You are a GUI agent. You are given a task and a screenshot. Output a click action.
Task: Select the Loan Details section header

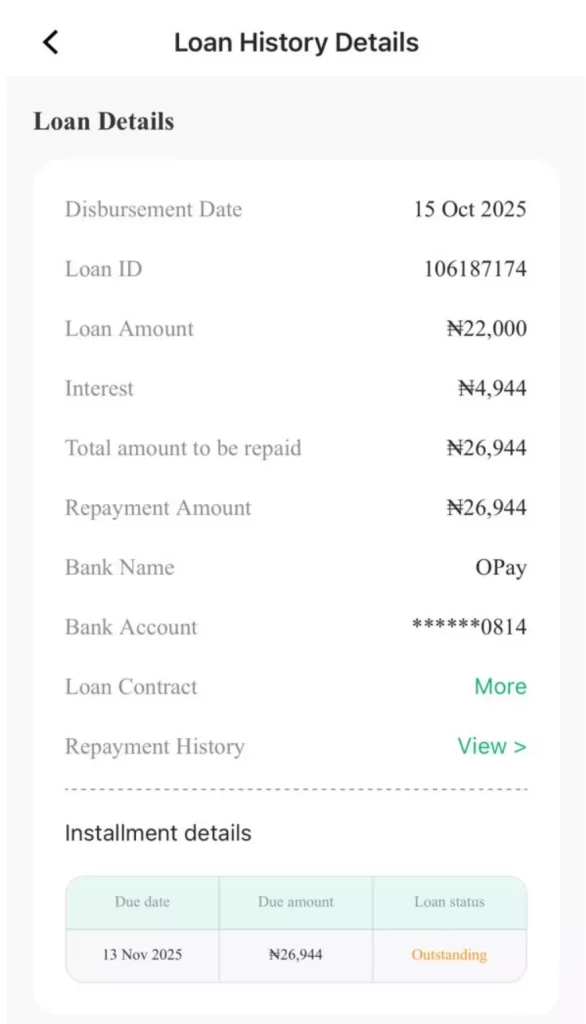(x=105, y=121)
